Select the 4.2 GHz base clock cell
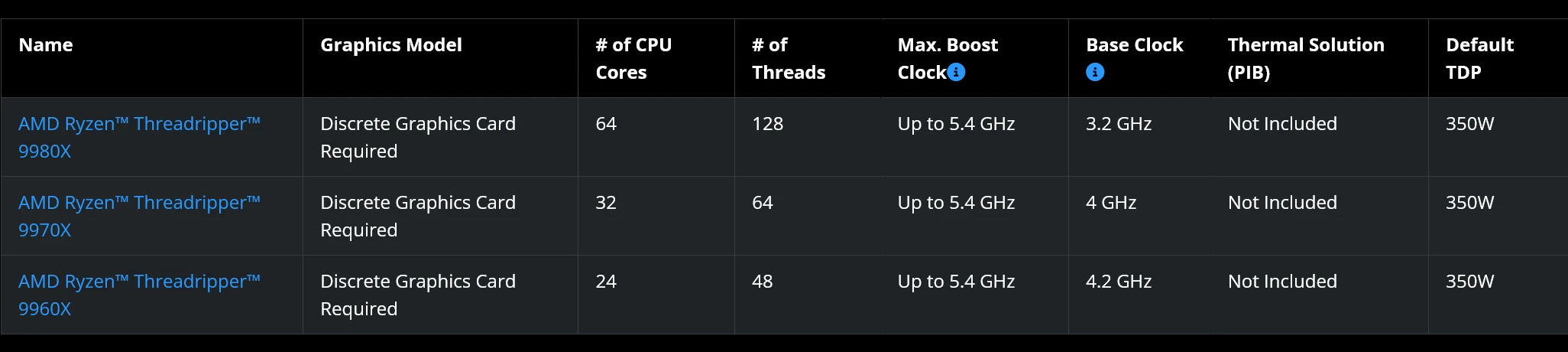The image size is (1568, 352). pyautogui.click(x=1139, y=295)
